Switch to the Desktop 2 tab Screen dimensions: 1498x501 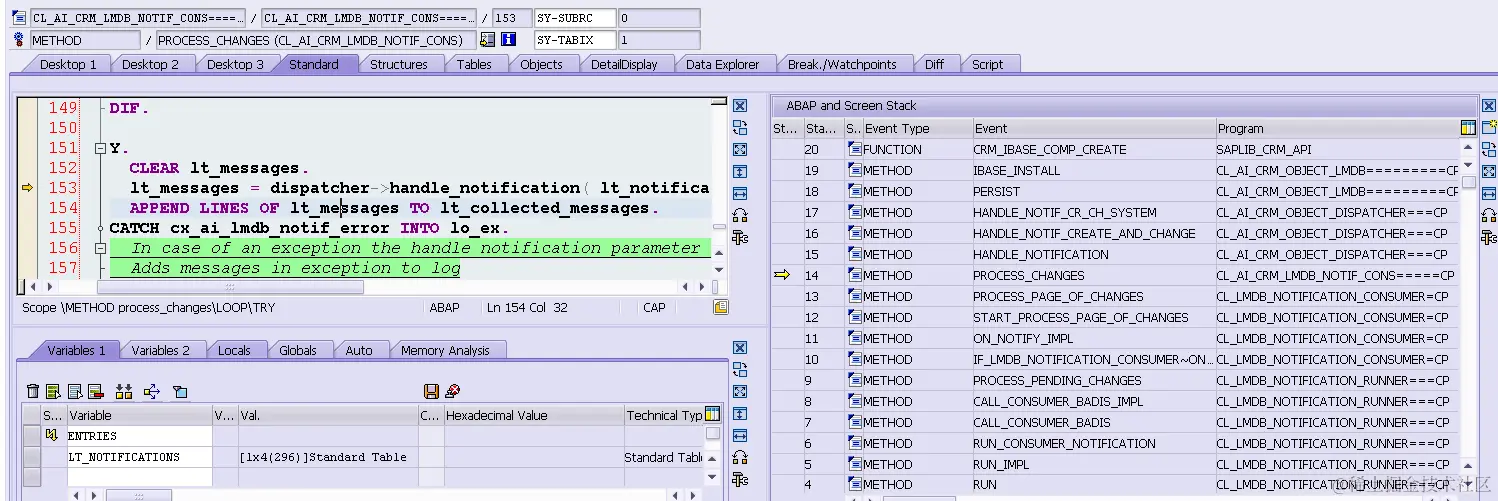point(150,64)
